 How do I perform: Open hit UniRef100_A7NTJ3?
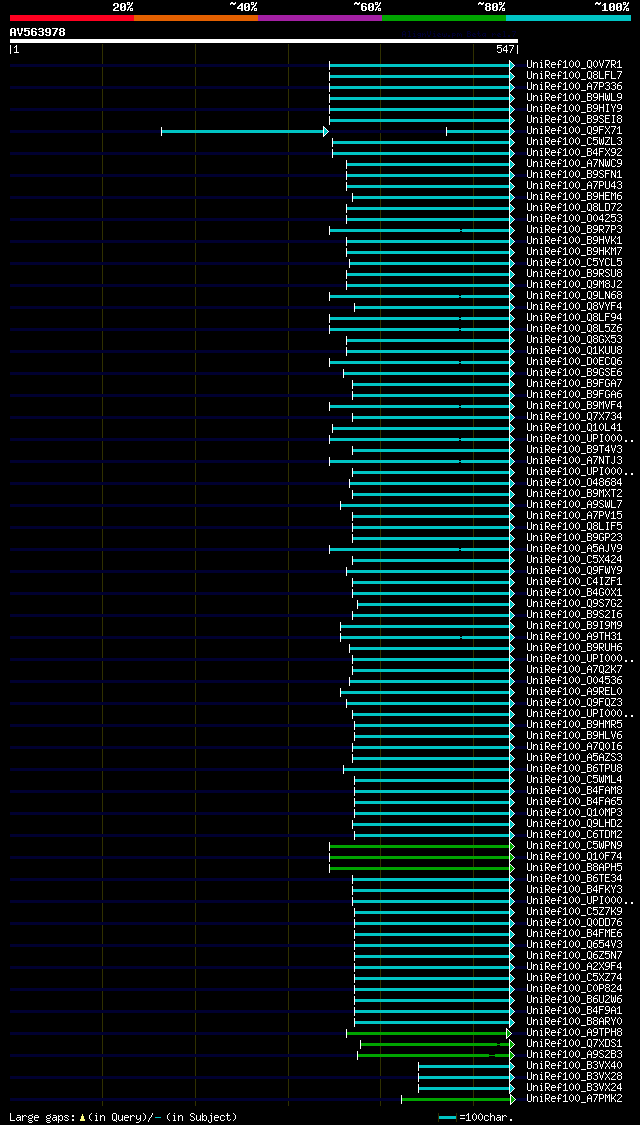(574, 461)
